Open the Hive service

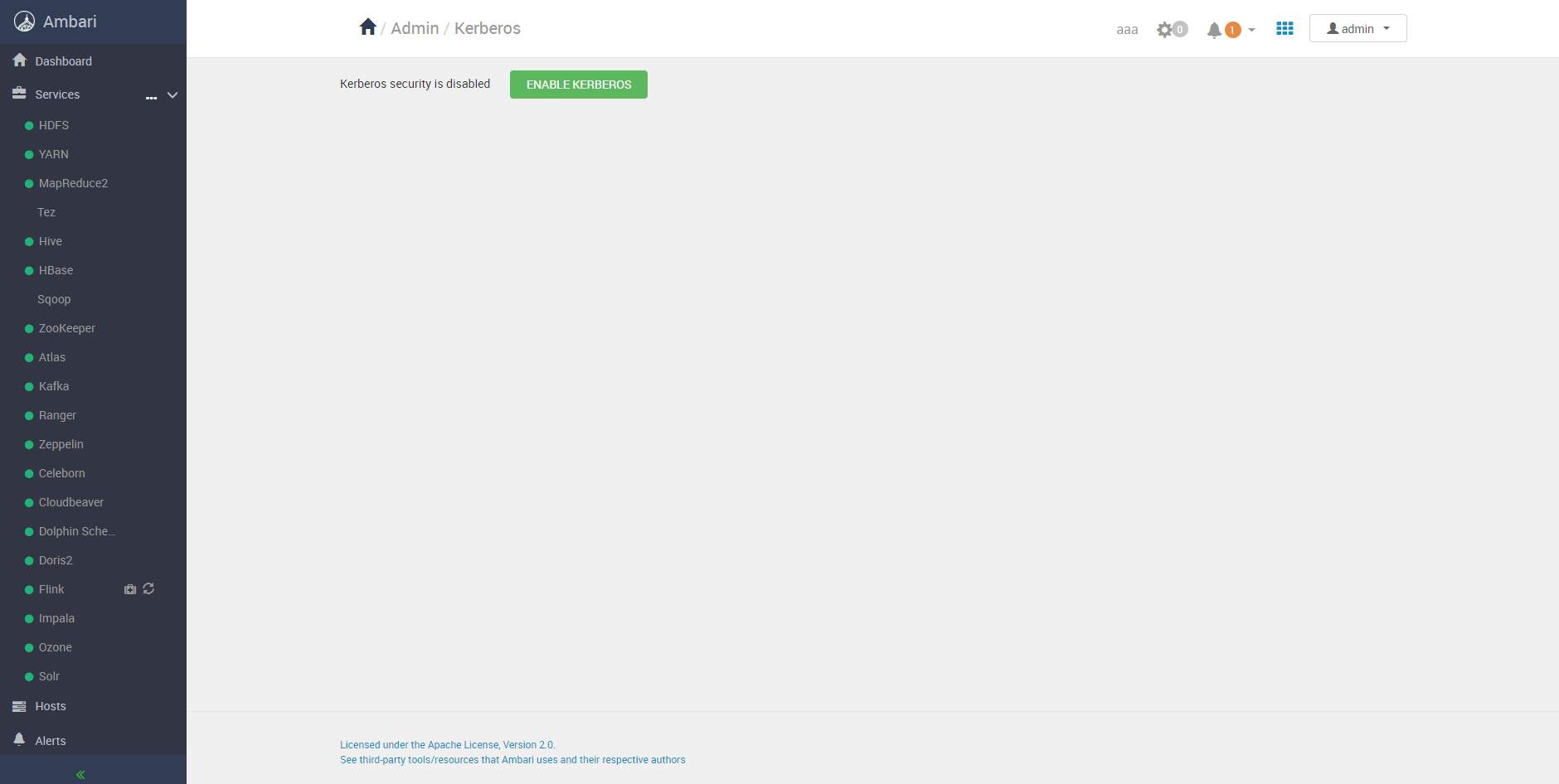51,241
